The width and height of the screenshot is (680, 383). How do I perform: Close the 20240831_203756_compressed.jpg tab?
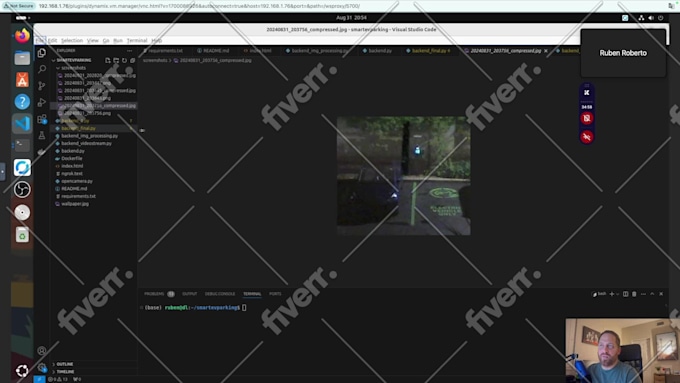546,51
